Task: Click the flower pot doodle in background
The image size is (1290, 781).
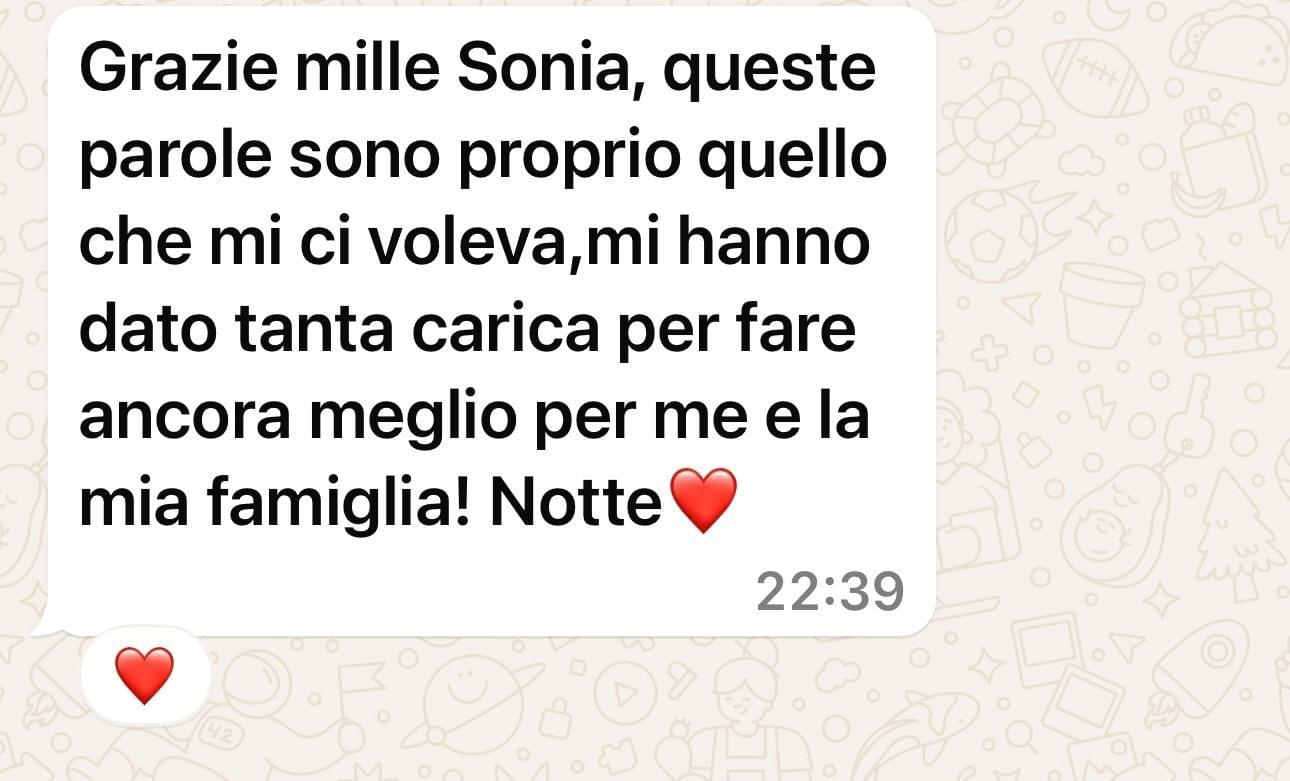Action: pyautogui.click(x=1101, y=305)
